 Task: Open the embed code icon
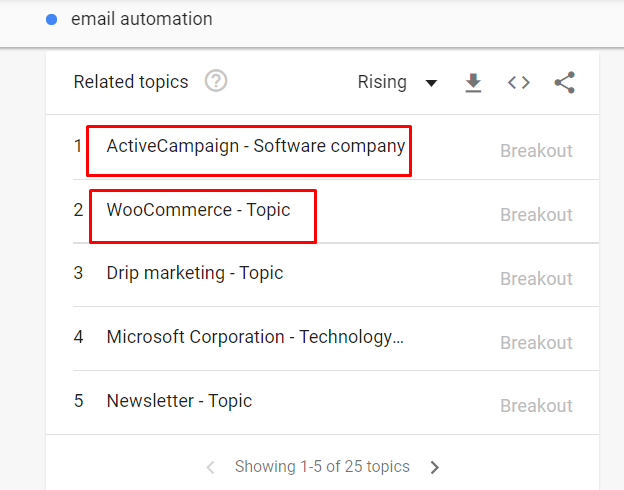coord(519,83)
